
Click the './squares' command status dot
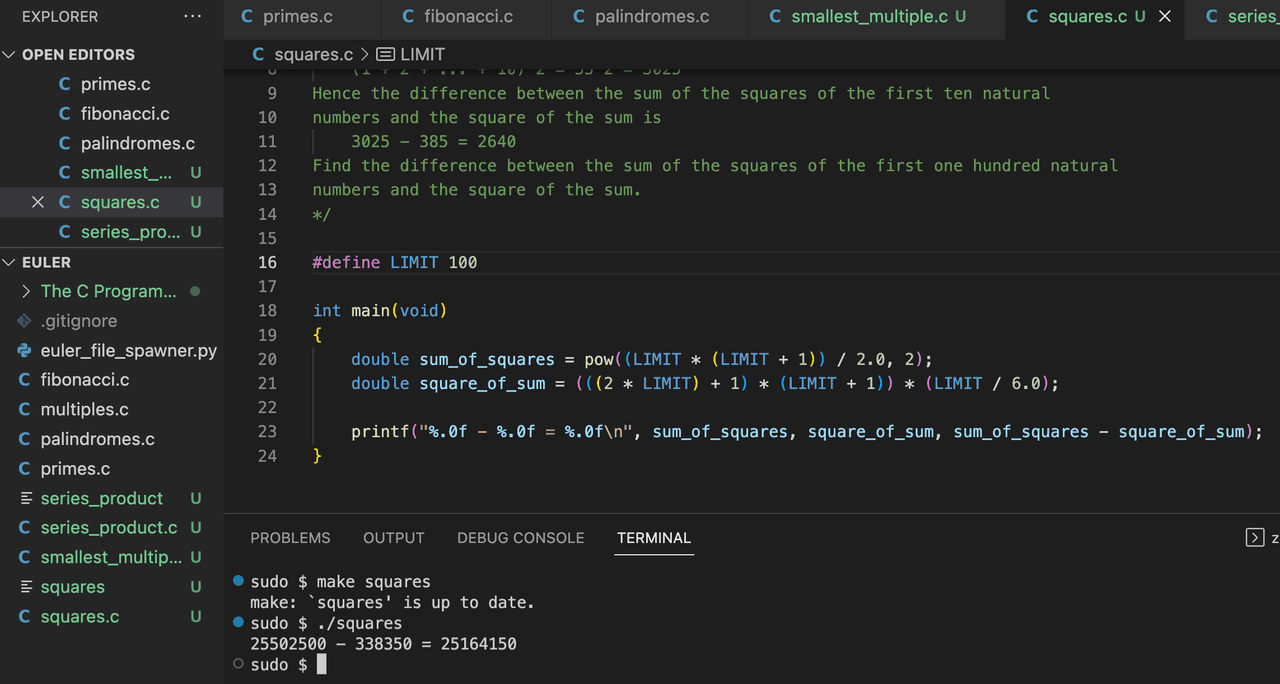click(238, 623)
